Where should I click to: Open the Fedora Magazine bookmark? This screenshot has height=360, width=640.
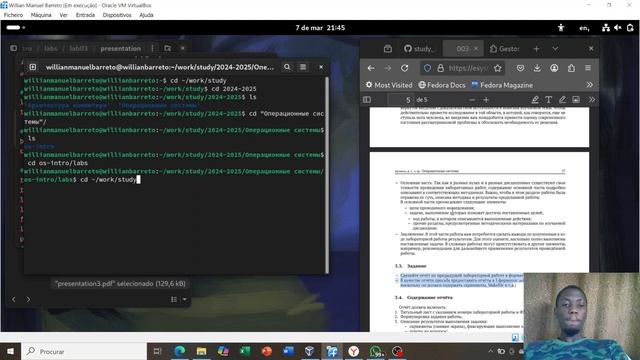pos(502,85)
